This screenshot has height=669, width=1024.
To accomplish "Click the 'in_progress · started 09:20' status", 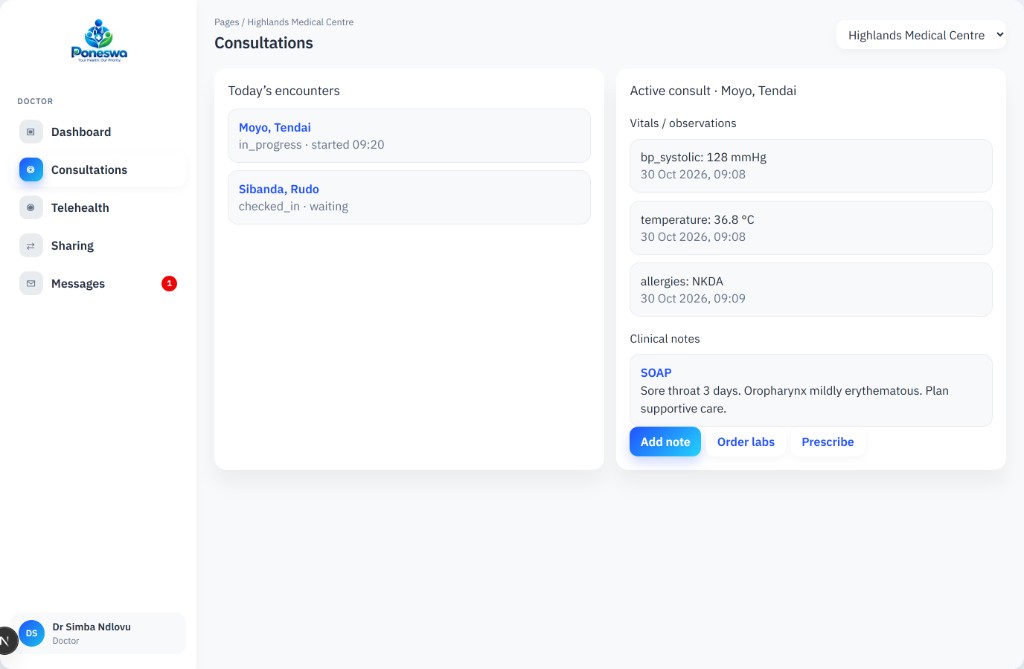I will click(x=312, y=145).
